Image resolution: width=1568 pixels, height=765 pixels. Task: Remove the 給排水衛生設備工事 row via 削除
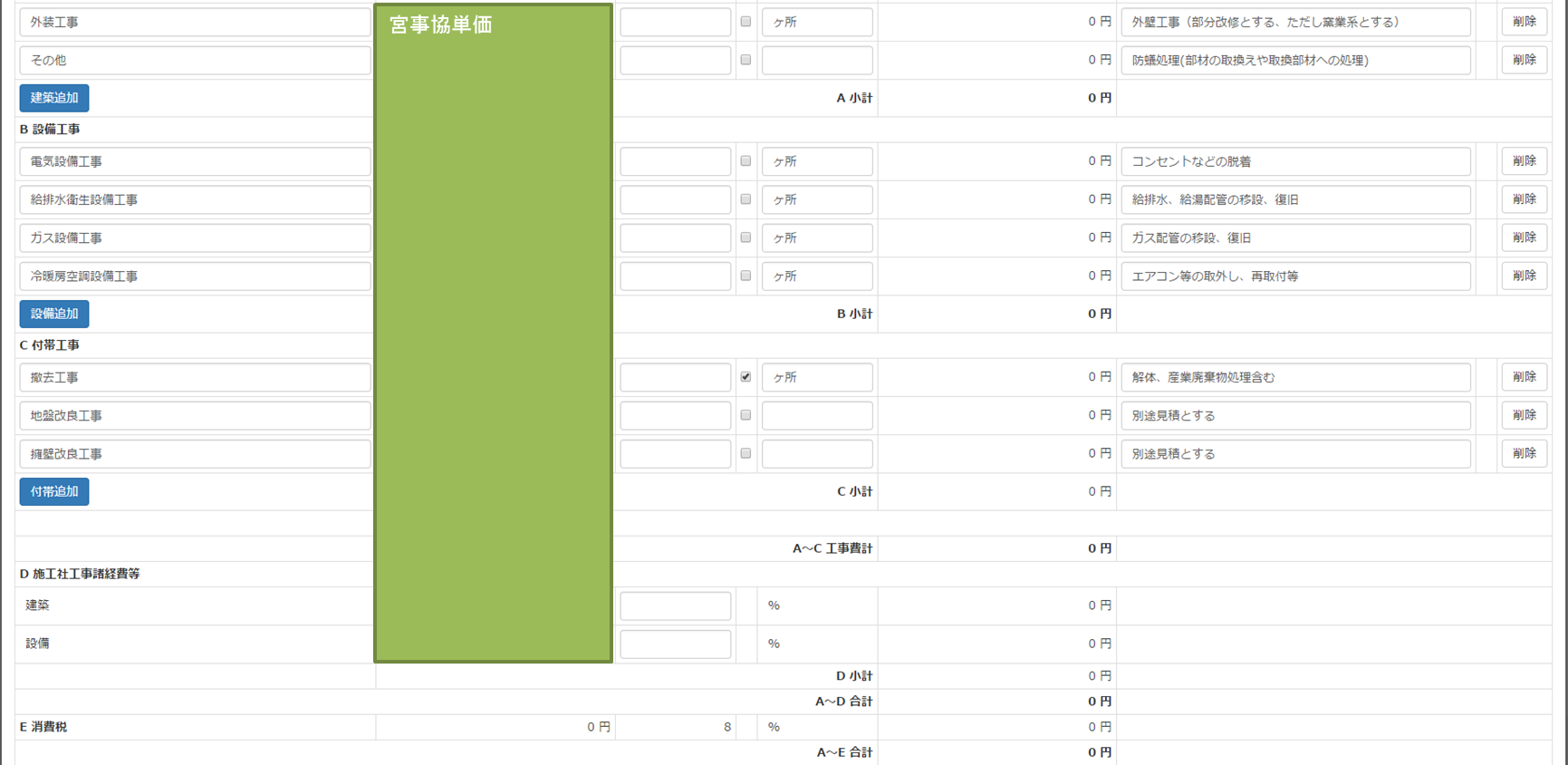pos(1524,199)
